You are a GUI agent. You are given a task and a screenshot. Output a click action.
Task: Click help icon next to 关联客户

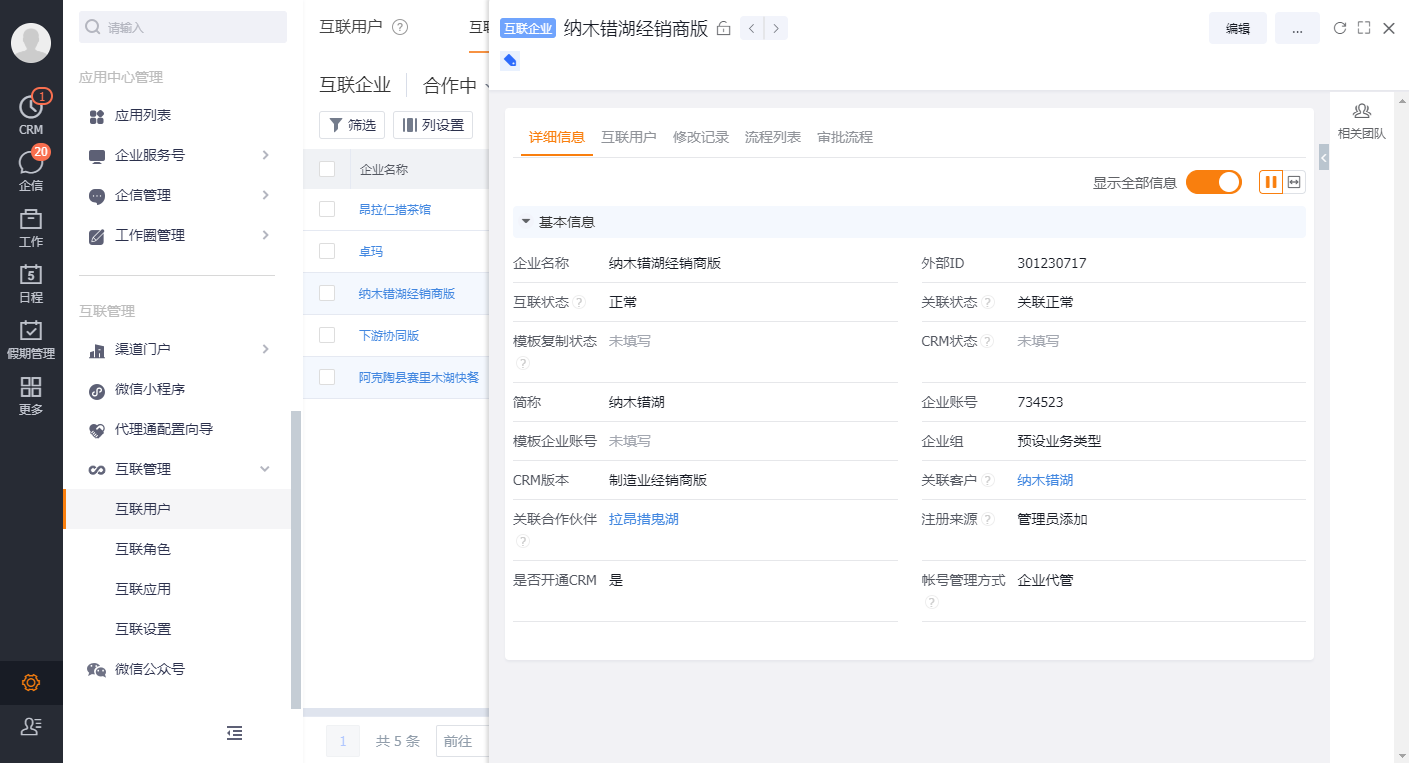point(987,481)
